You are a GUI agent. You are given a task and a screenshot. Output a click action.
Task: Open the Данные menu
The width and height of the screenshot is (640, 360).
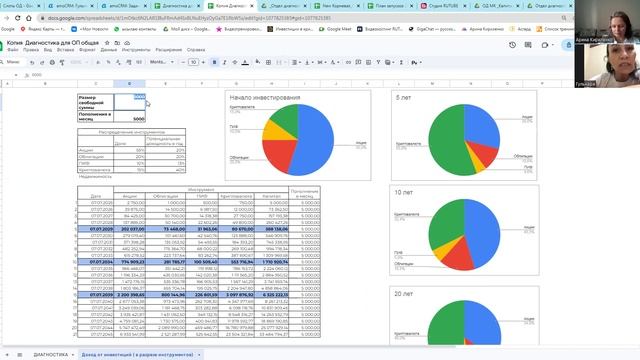tap(109, 49)
